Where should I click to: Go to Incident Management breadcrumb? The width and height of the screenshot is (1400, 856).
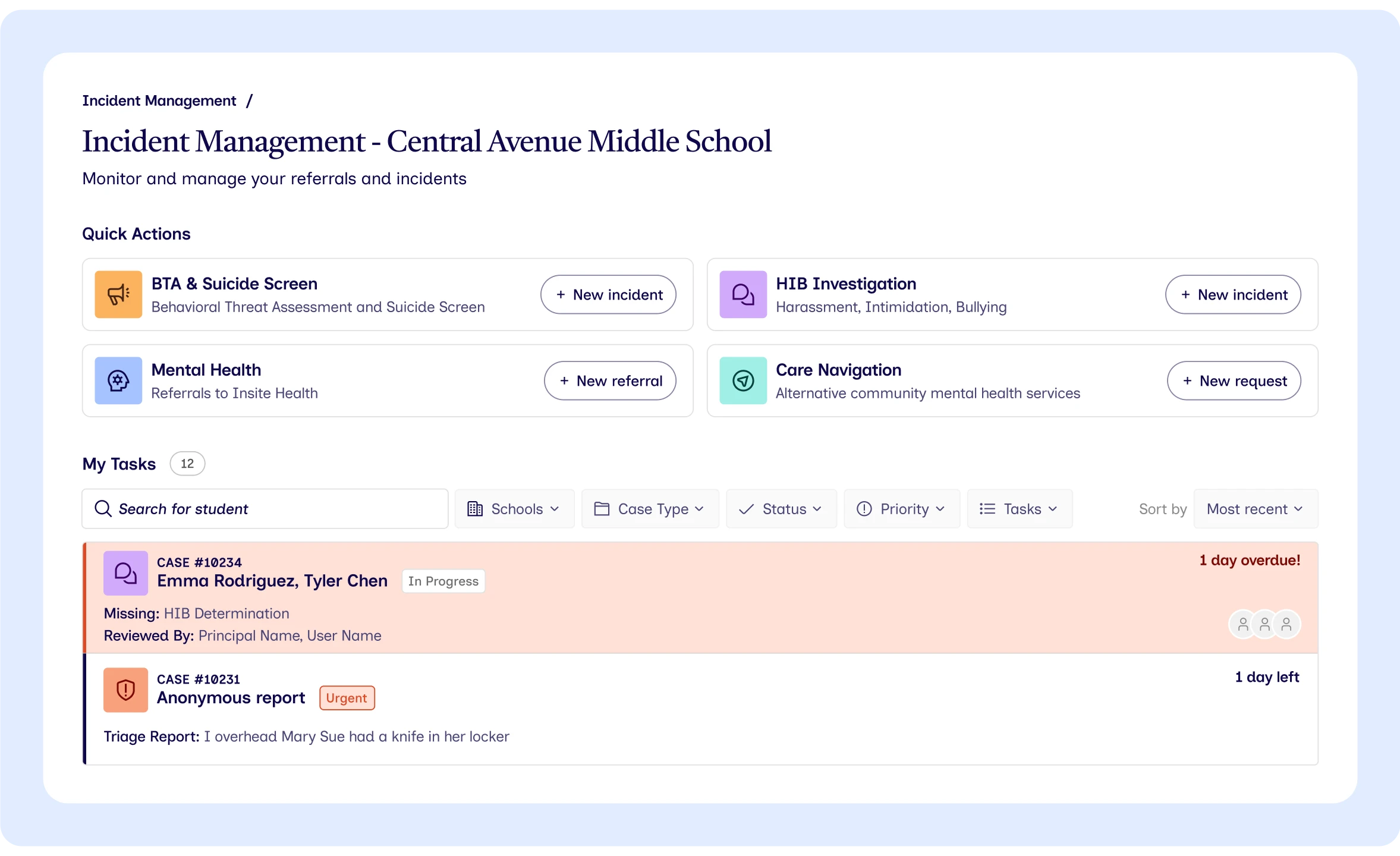[x=159, y=100]
